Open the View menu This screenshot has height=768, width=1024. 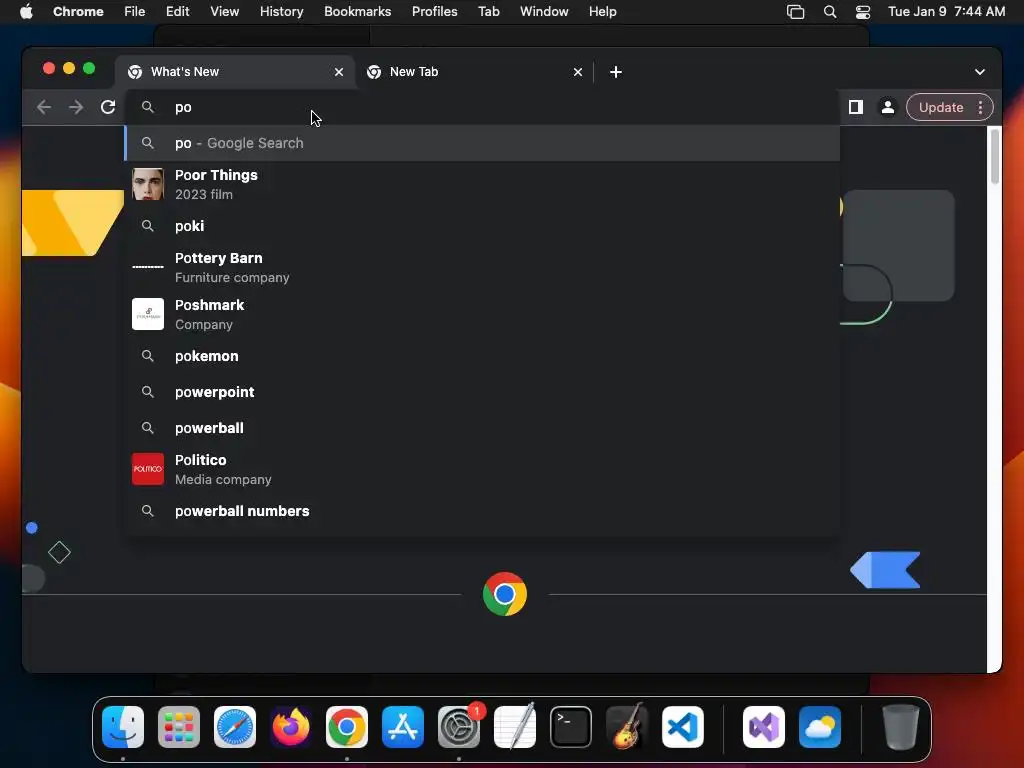224,11
